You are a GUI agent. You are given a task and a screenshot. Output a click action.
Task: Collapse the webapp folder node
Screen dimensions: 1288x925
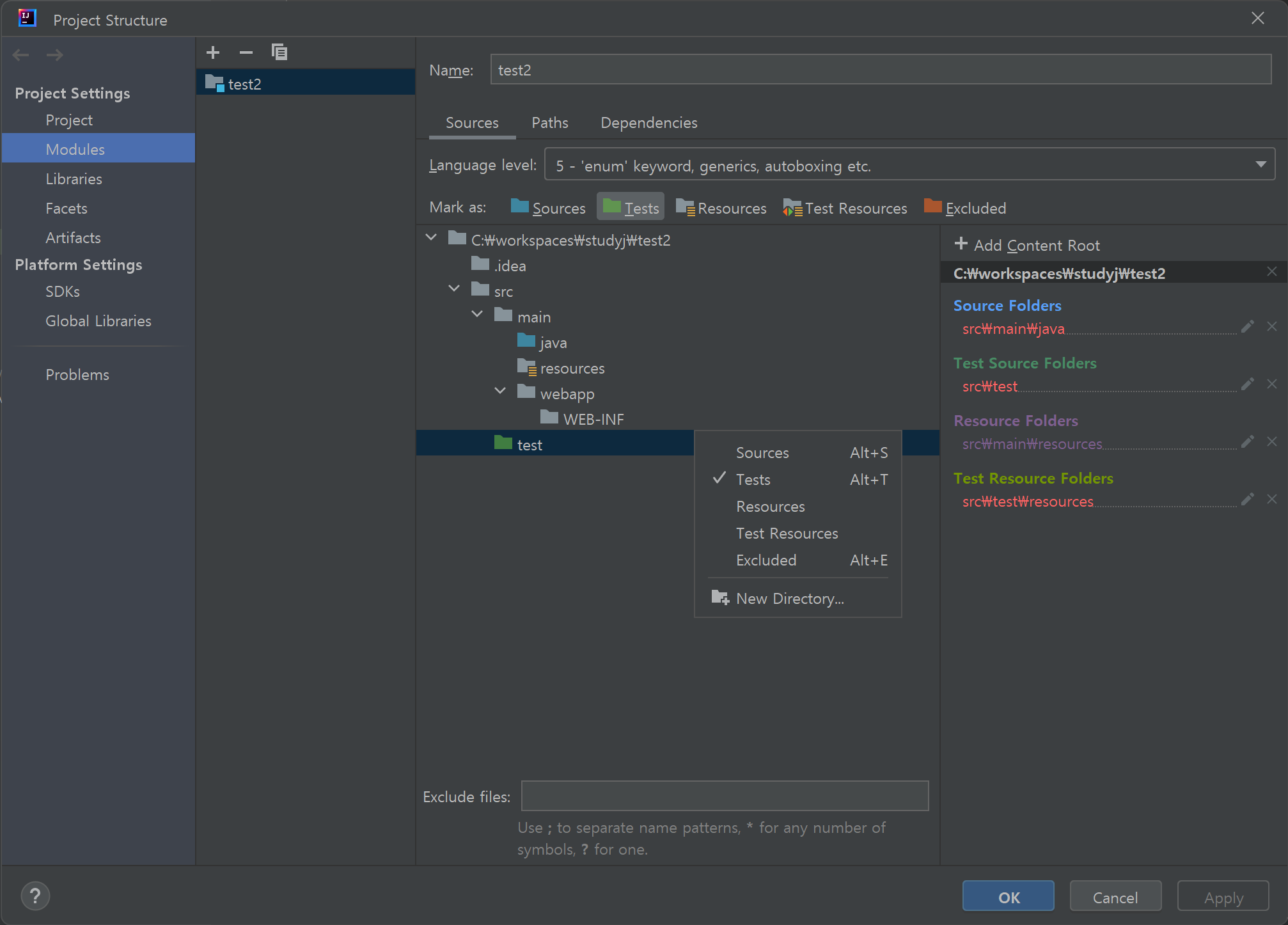coord(500,391)
